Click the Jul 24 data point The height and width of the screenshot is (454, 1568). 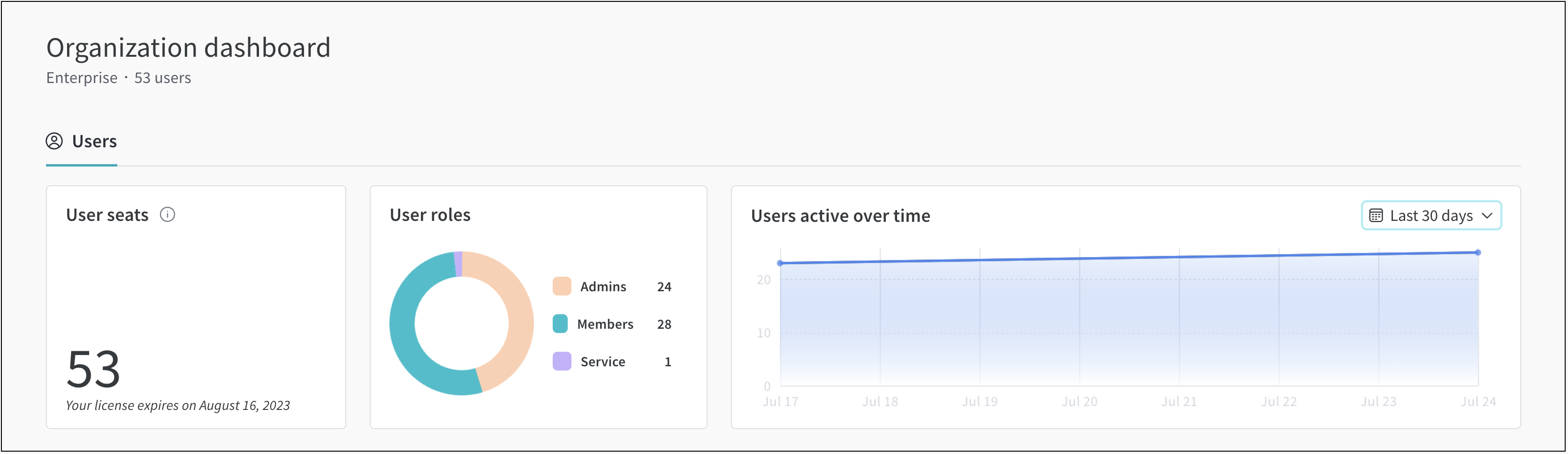tap(1478, 252)
